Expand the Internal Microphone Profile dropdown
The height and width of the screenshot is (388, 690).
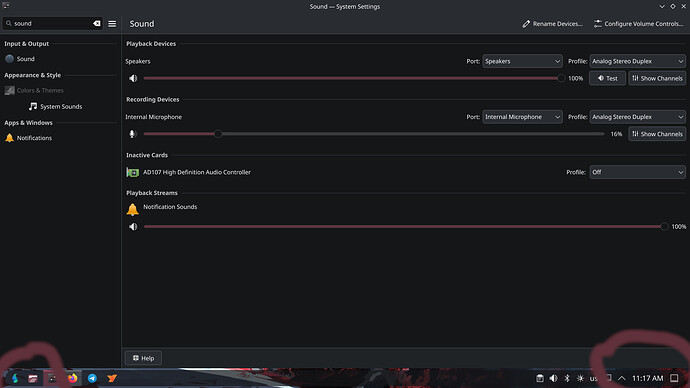tap(637, 117)
